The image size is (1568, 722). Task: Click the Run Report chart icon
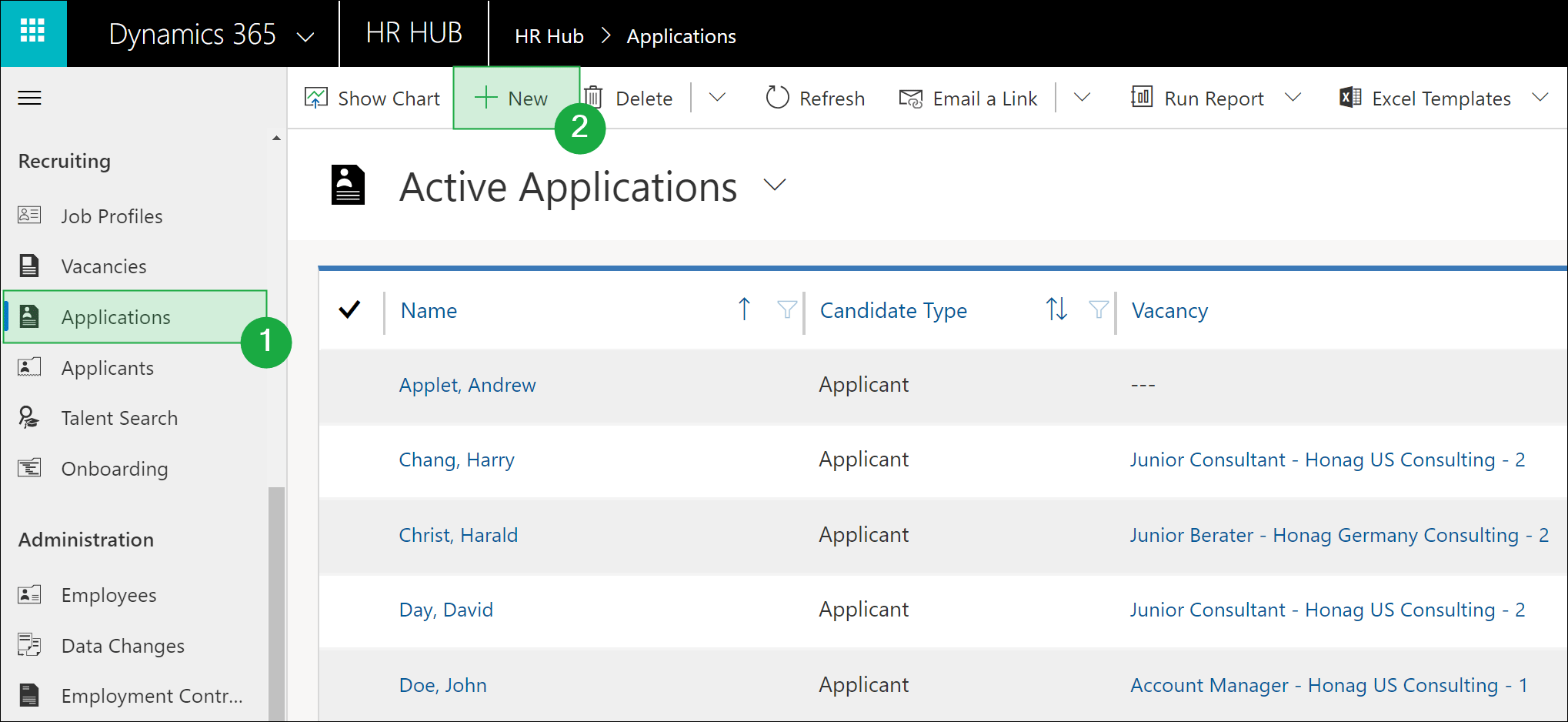(1142, 97)
